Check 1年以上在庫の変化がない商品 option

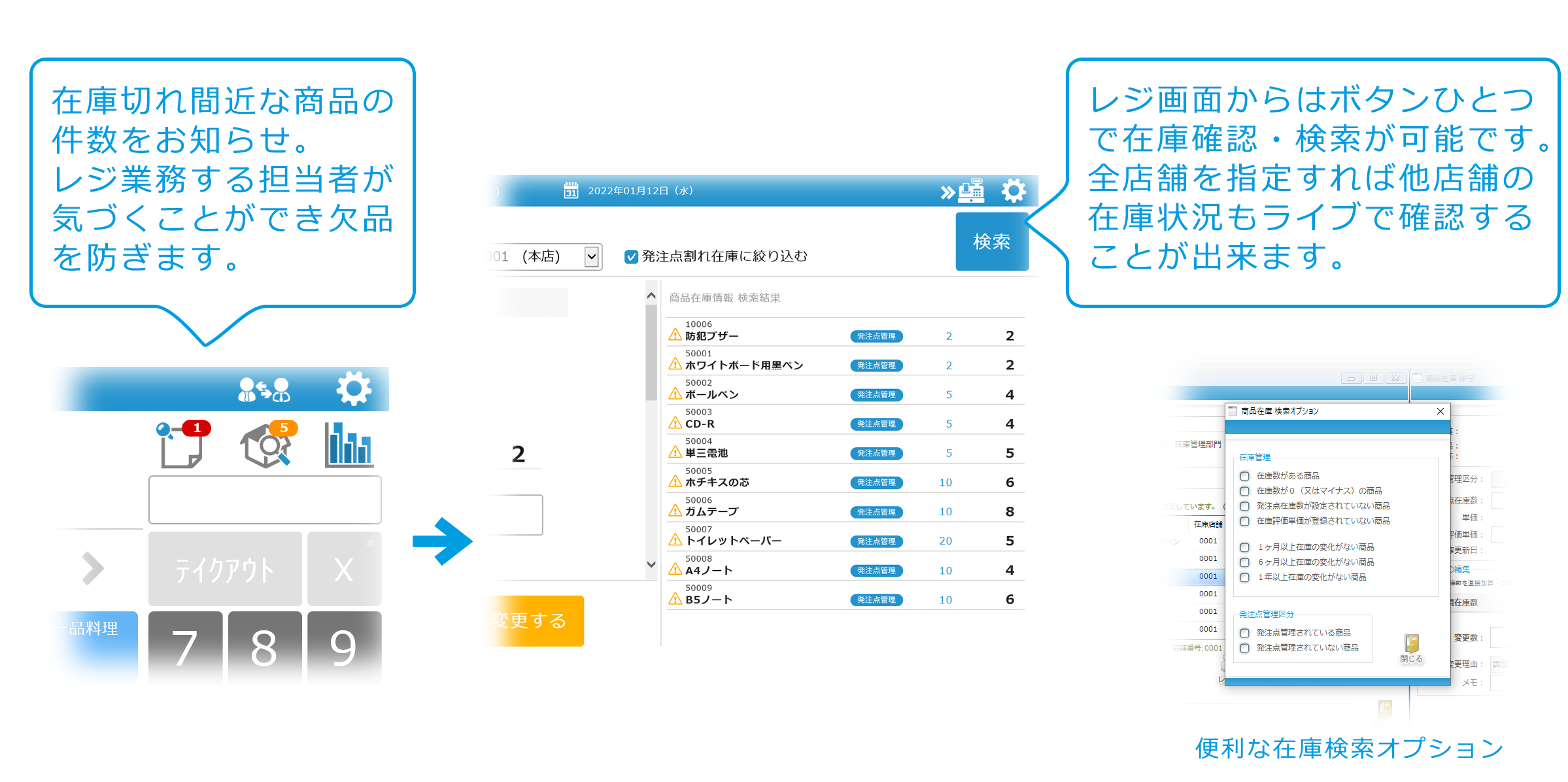(1244, 577)
